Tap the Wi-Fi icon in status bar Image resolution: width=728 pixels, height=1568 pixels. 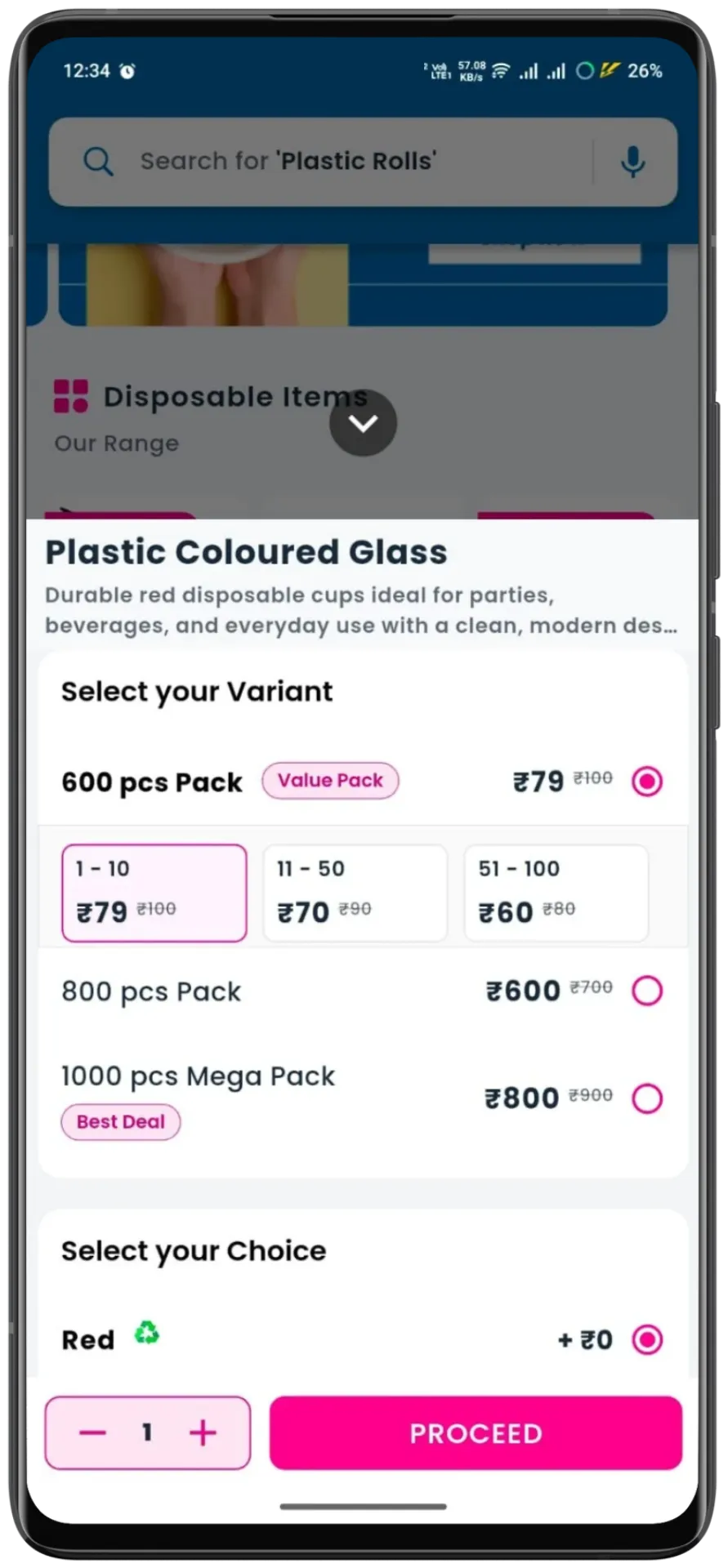point(499,71)
